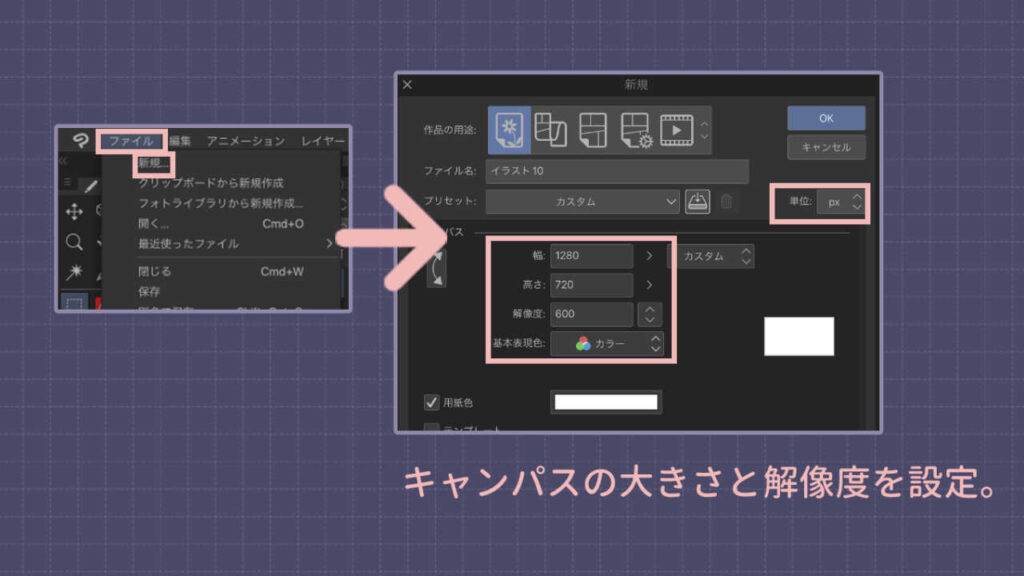Open the 編集 menu
Viewport: 1024px width, 576px height.
click(180, 140)
